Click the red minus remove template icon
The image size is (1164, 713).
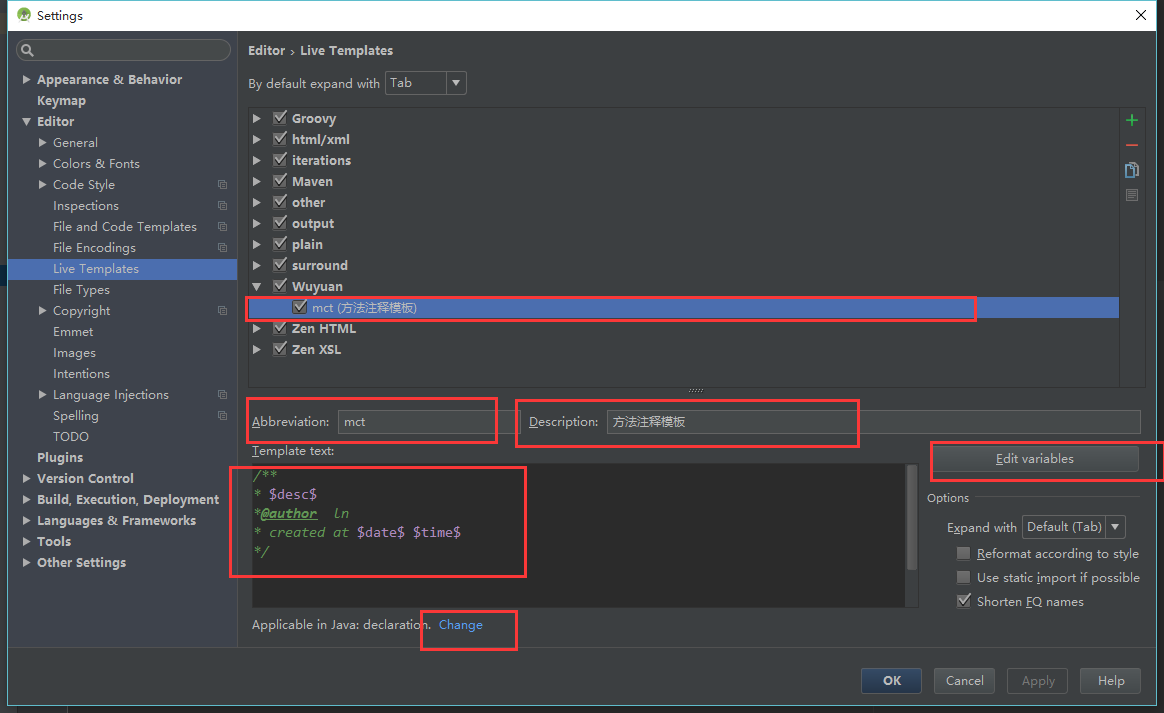click(1131, 146)
